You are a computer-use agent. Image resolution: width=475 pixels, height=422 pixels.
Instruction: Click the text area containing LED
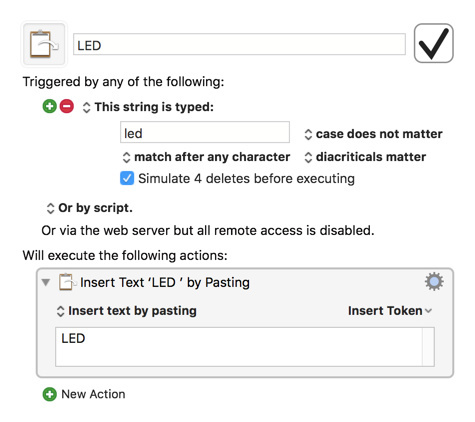245,347
